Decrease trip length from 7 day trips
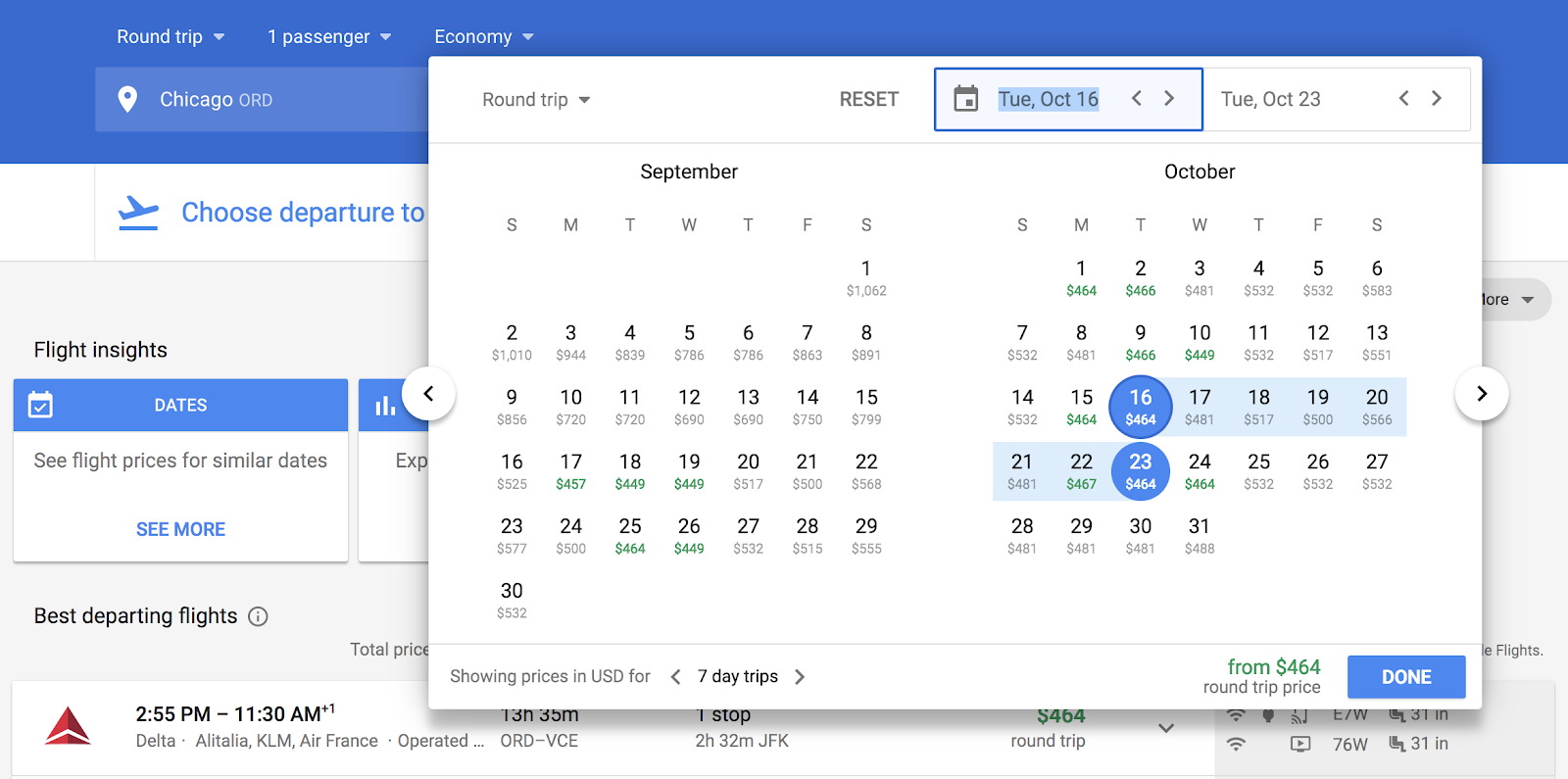 pos(675,677)
